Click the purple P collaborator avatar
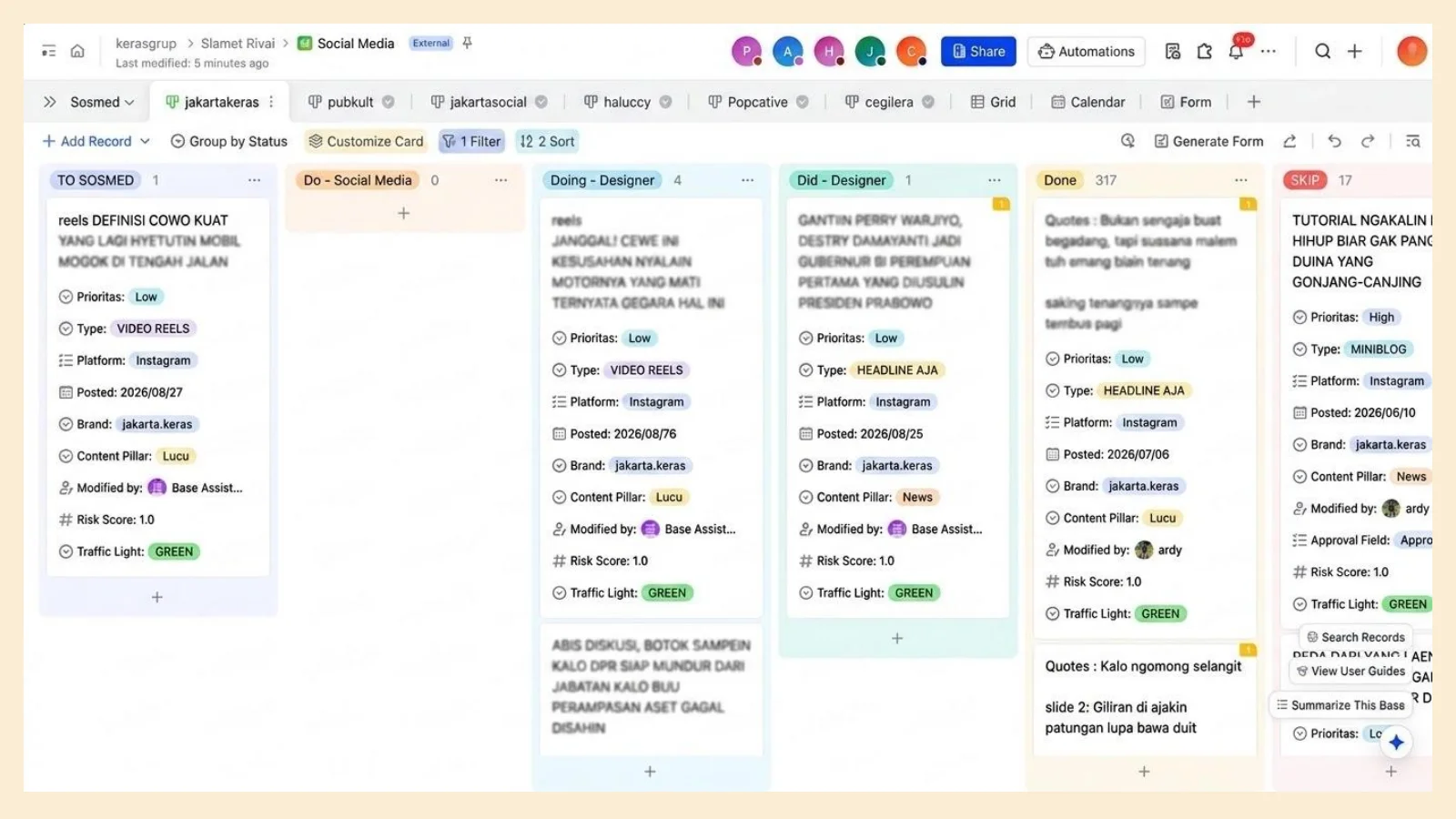 [x=746, y=51]
